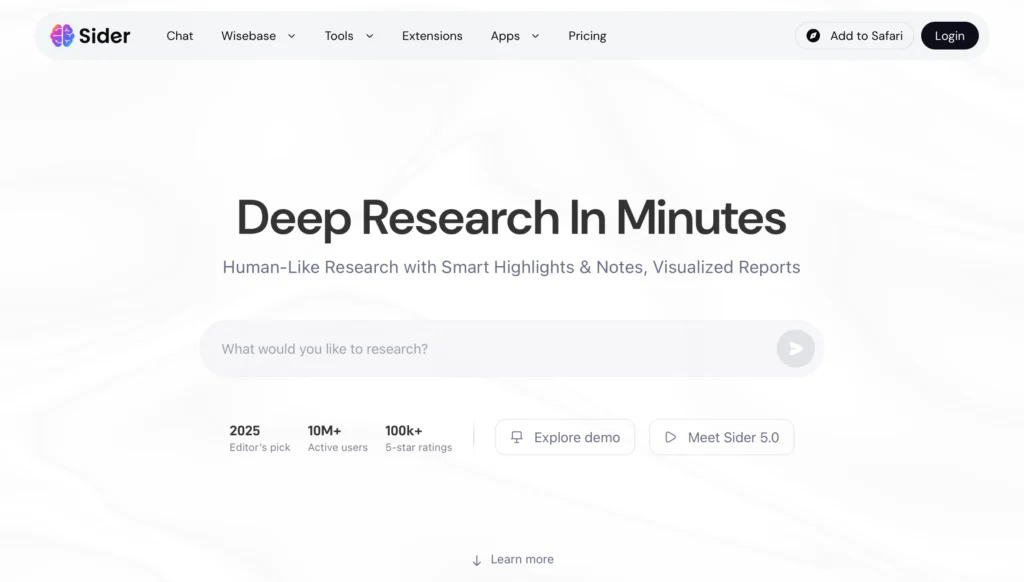The image size is (1024, 582).
Task: Click the send arrow icon in search box
Action: click(795, 349)
